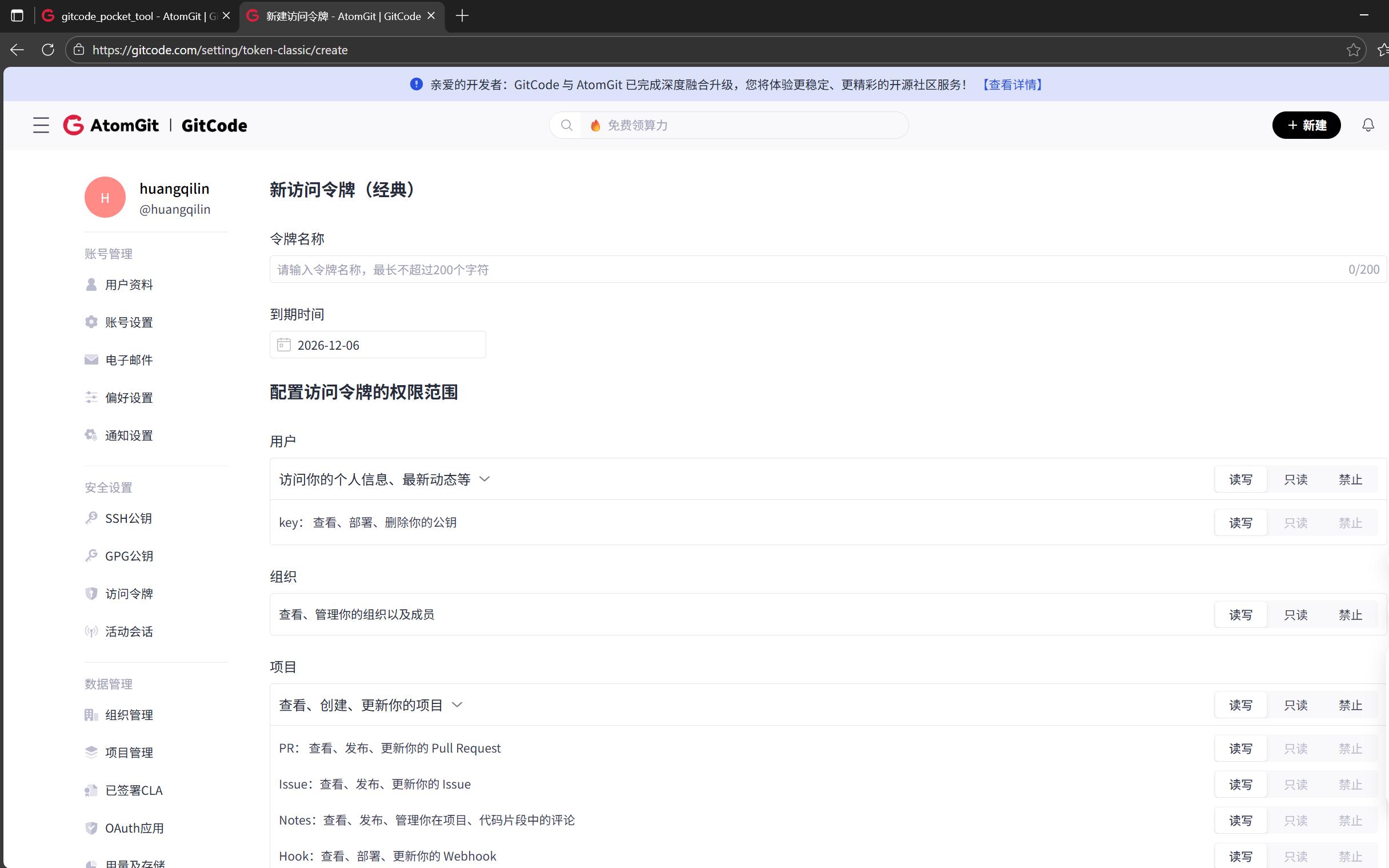Open the hamburger navigation menu
1389x868 pixels.
coord(41,125)
